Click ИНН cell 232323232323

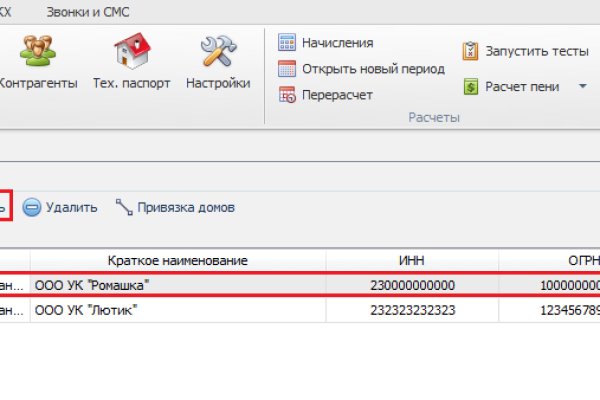[x=411, y=310]
